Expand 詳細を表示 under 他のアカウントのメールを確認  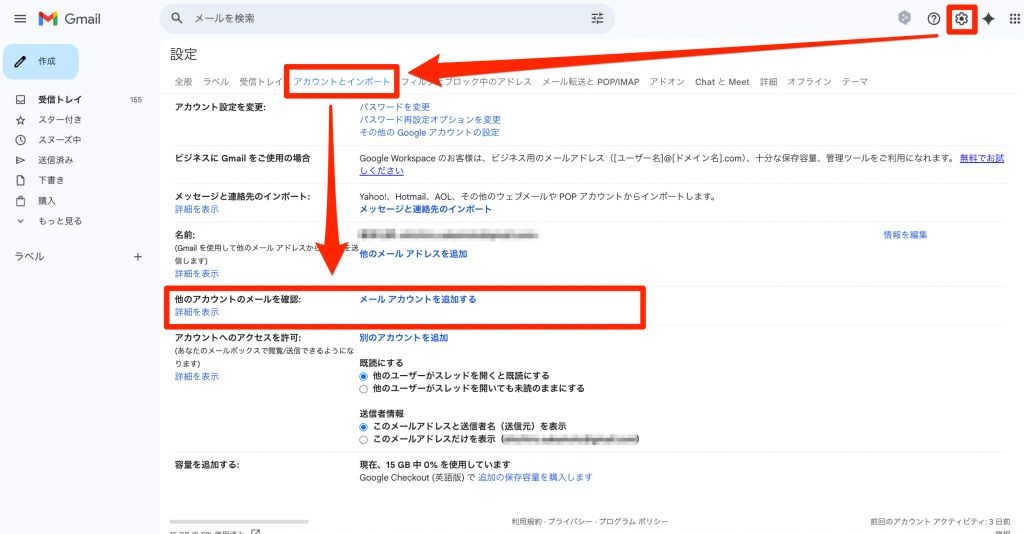(196, 313)
